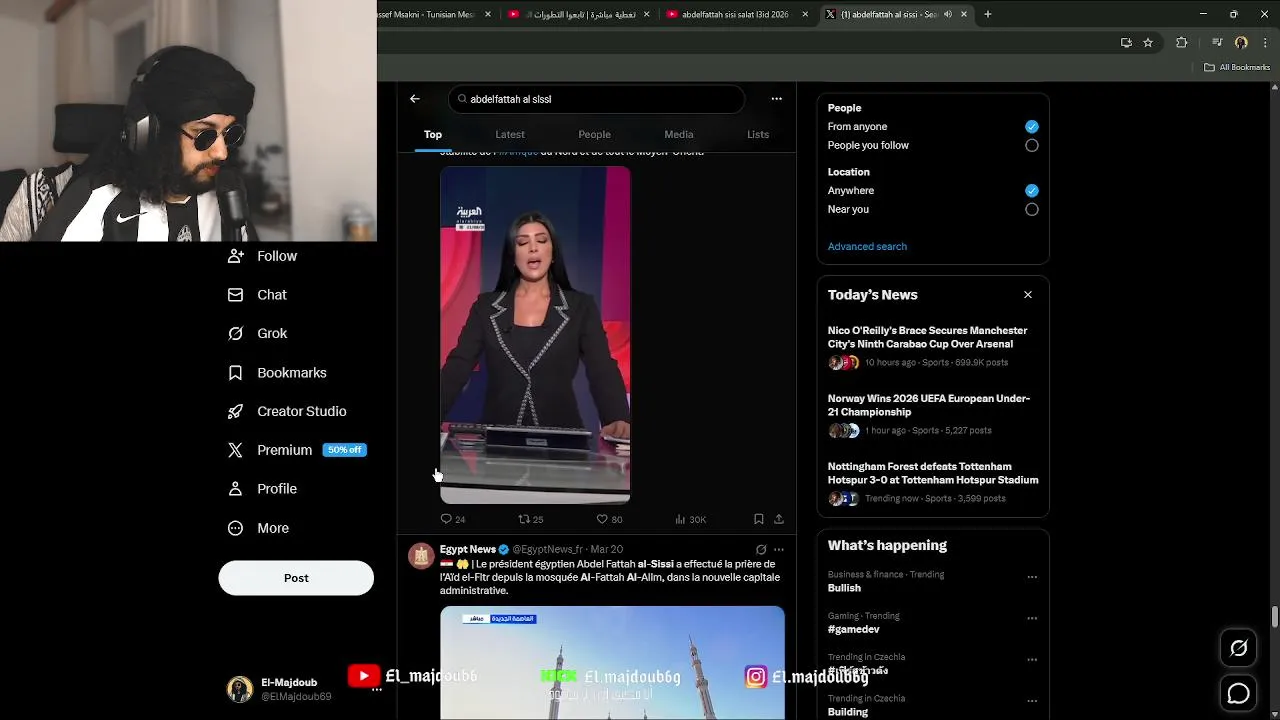Open Creator Studio in sidebar

[287, 411]
